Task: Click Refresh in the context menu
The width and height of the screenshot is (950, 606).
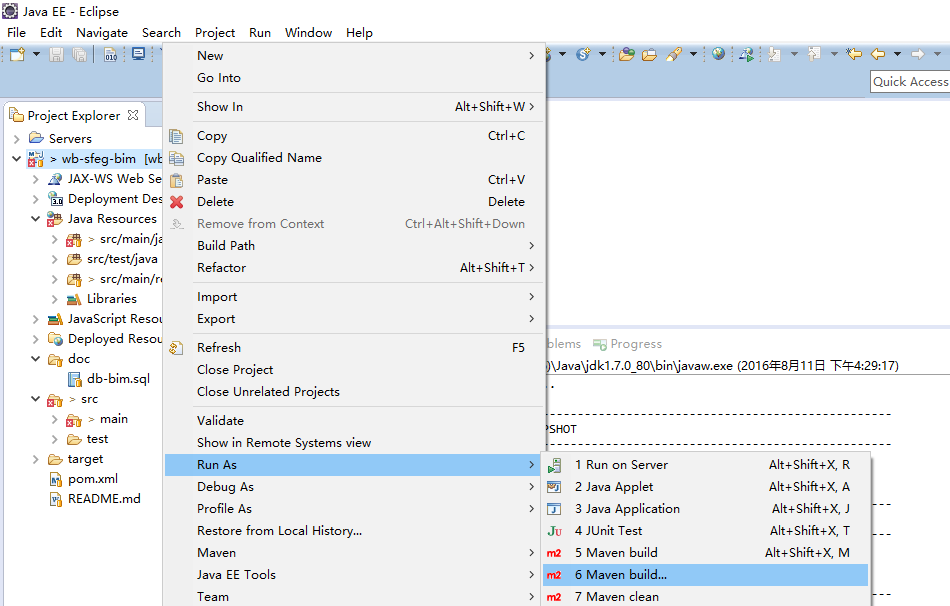Action: point(219,348)
